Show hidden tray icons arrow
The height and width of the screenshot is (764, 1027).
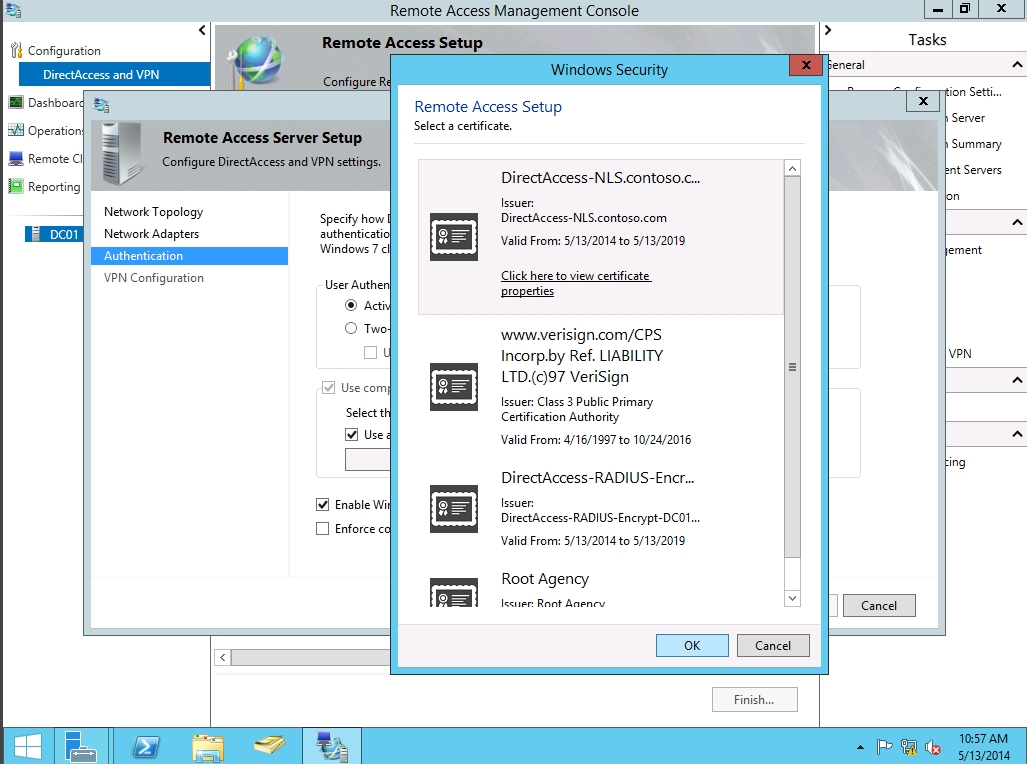[x=860, y=747]
